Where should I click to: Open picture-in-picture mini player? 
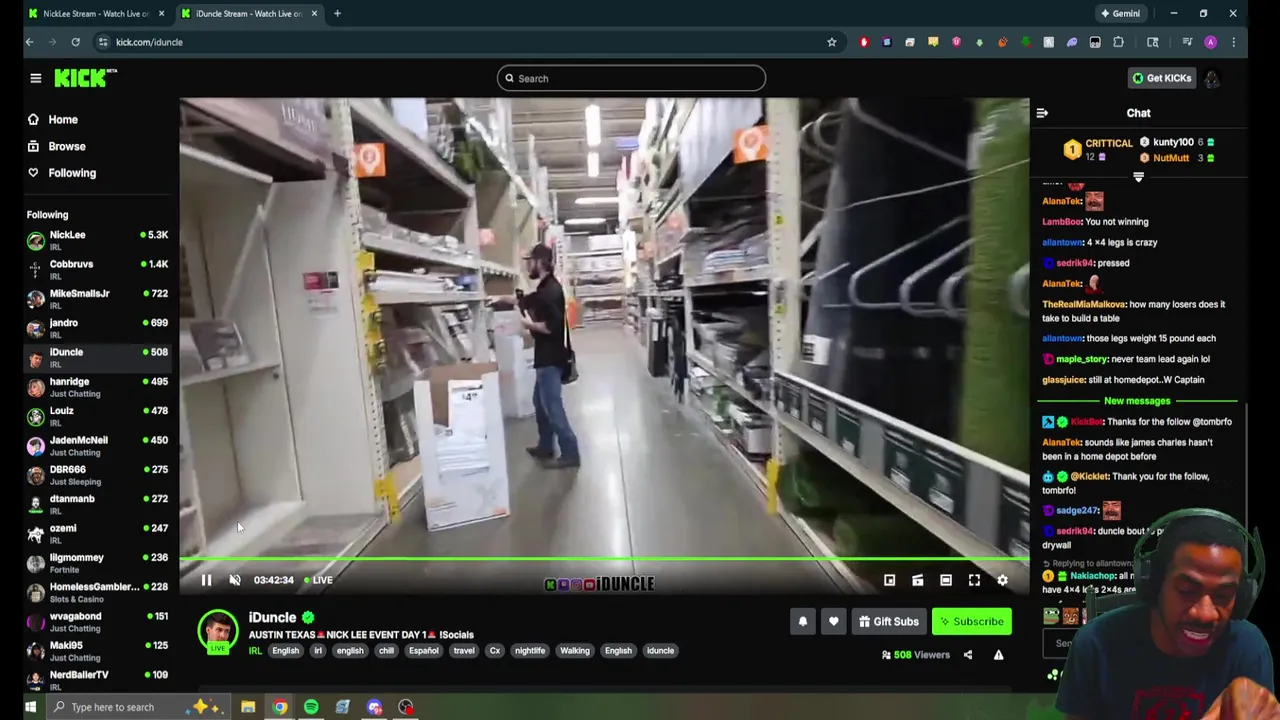pos(889,580)
